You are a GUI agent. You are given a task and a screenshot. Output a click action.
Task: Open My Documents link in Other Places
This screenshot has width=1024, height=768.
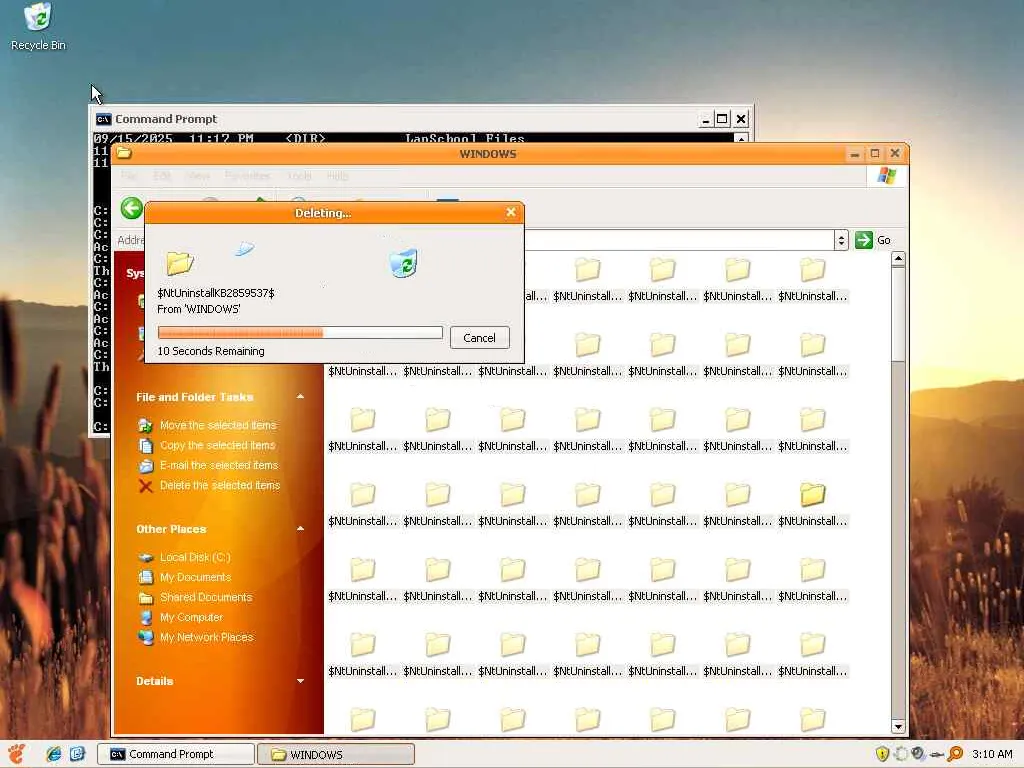(x=195, y=577)
